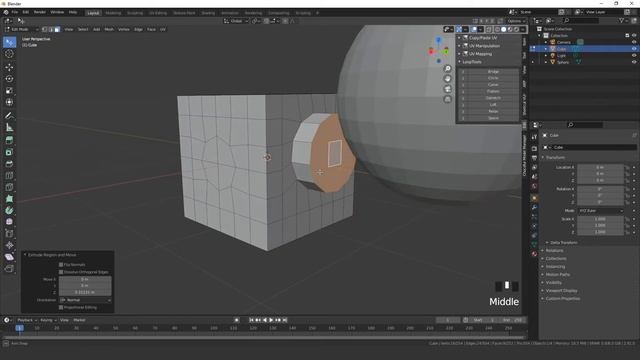Viewport: 640px width, 360px height.
Task: Click the Move Z value field
Action: point(85,292)
